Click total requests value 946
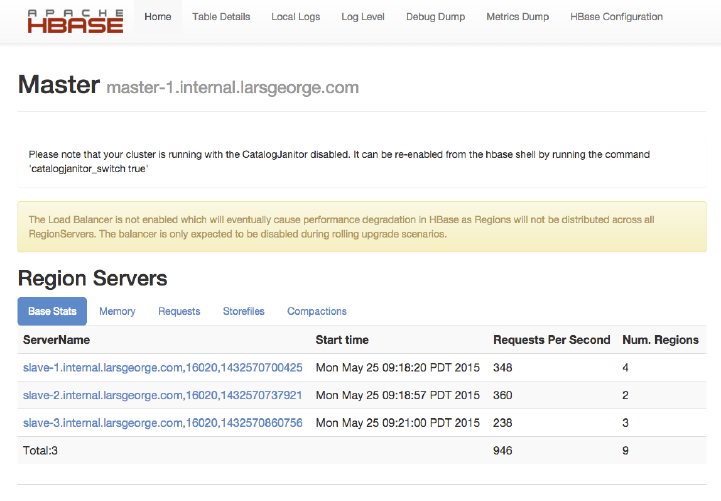The height and width of the screenshot is (501, 721). tap(503, 450)
